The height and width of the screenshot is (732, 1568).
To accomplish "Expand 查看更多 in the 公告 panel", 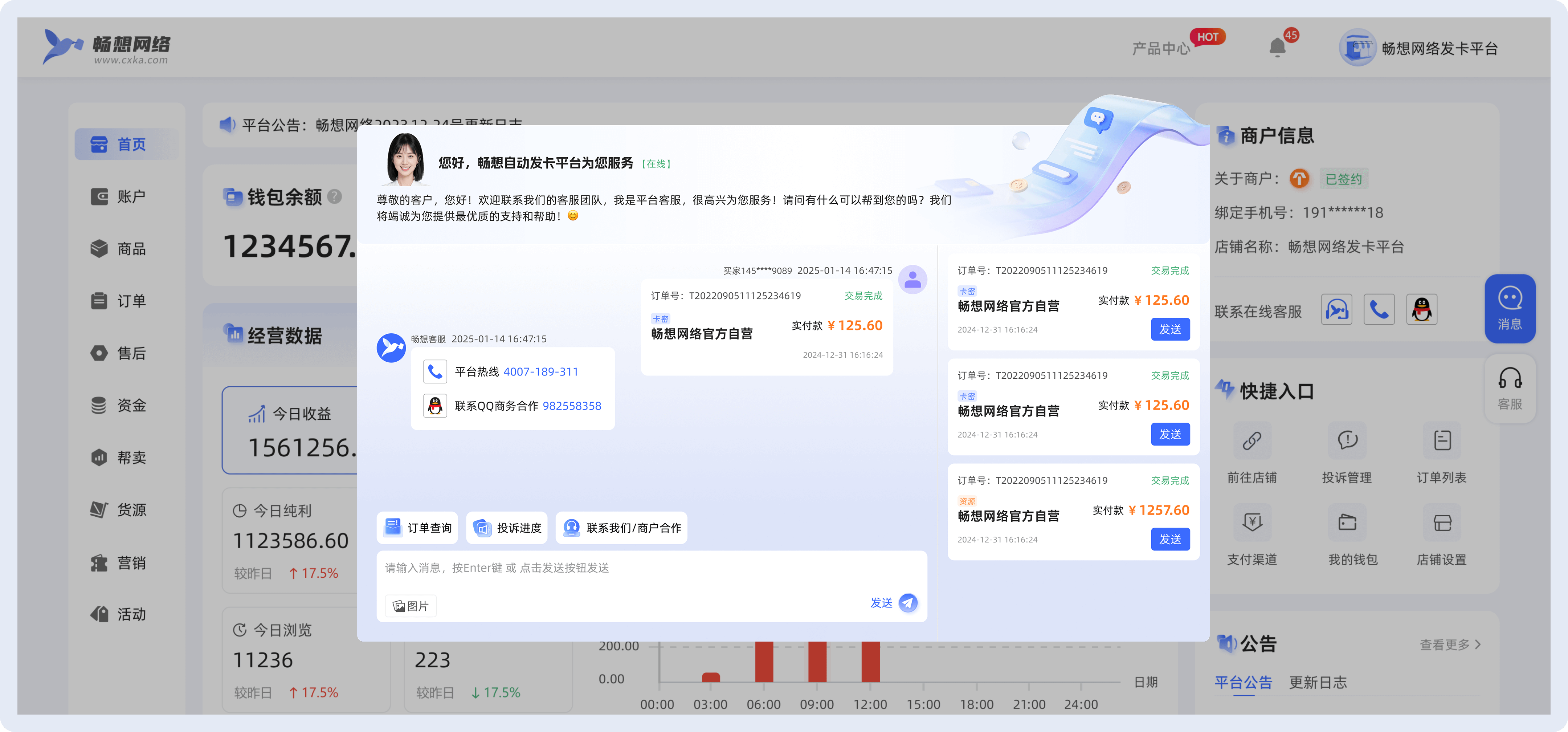I will click(1450, 644).
